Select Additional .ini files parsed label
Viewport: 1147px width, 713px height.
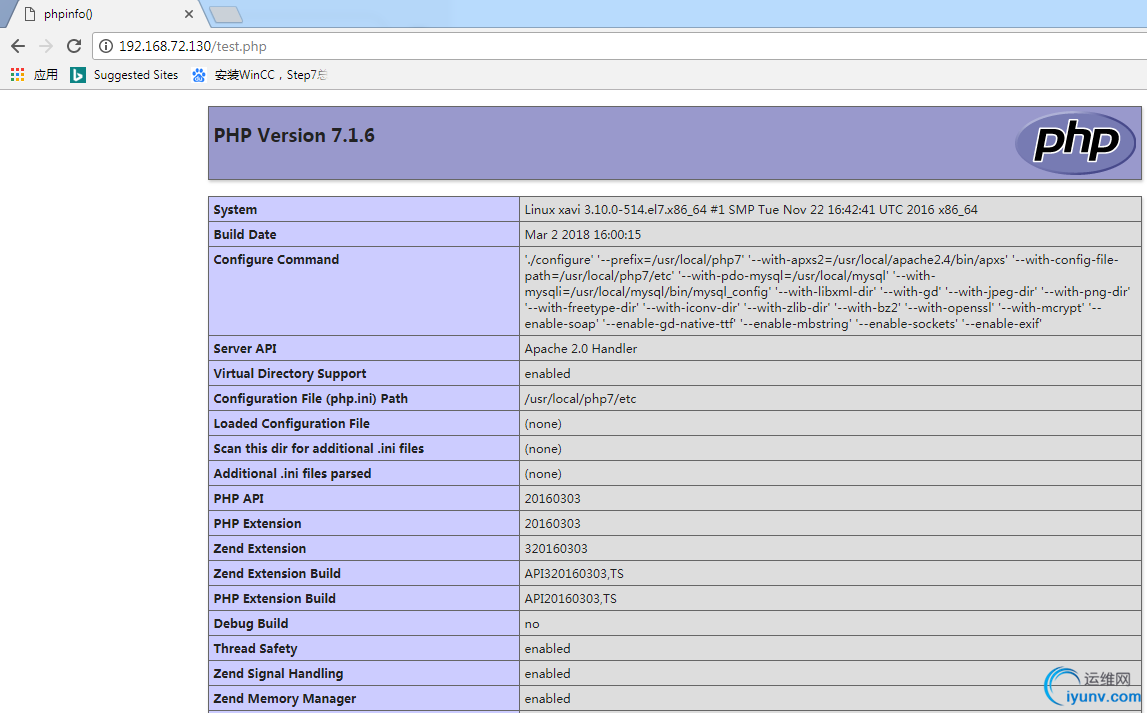pyautogui.click(x=292, y=473)
